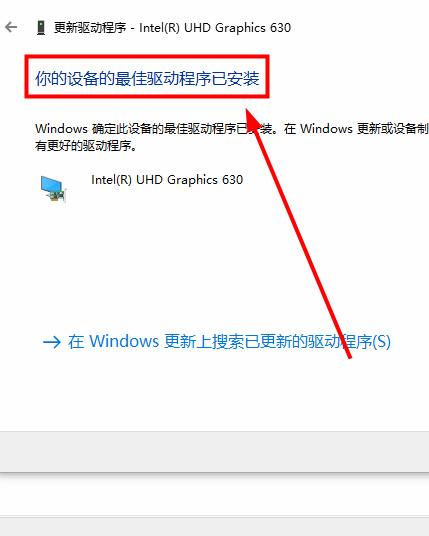Viewport: 429px width, 536px height.
Task: Select the Intel(R) UHD Graphics 630 device name label
Action: click(x=167, y=180)
